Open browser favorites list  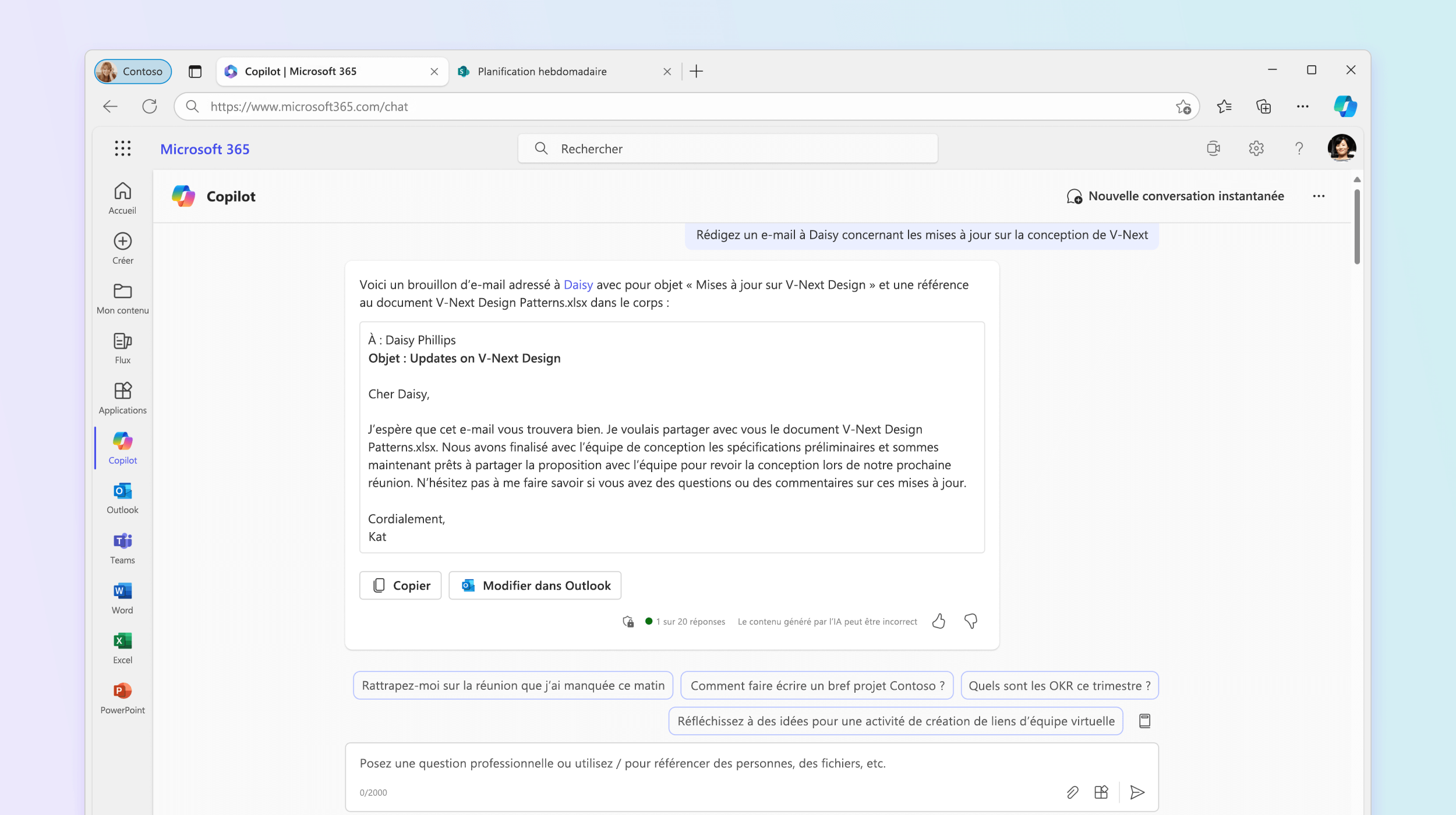coord(1224,107)
